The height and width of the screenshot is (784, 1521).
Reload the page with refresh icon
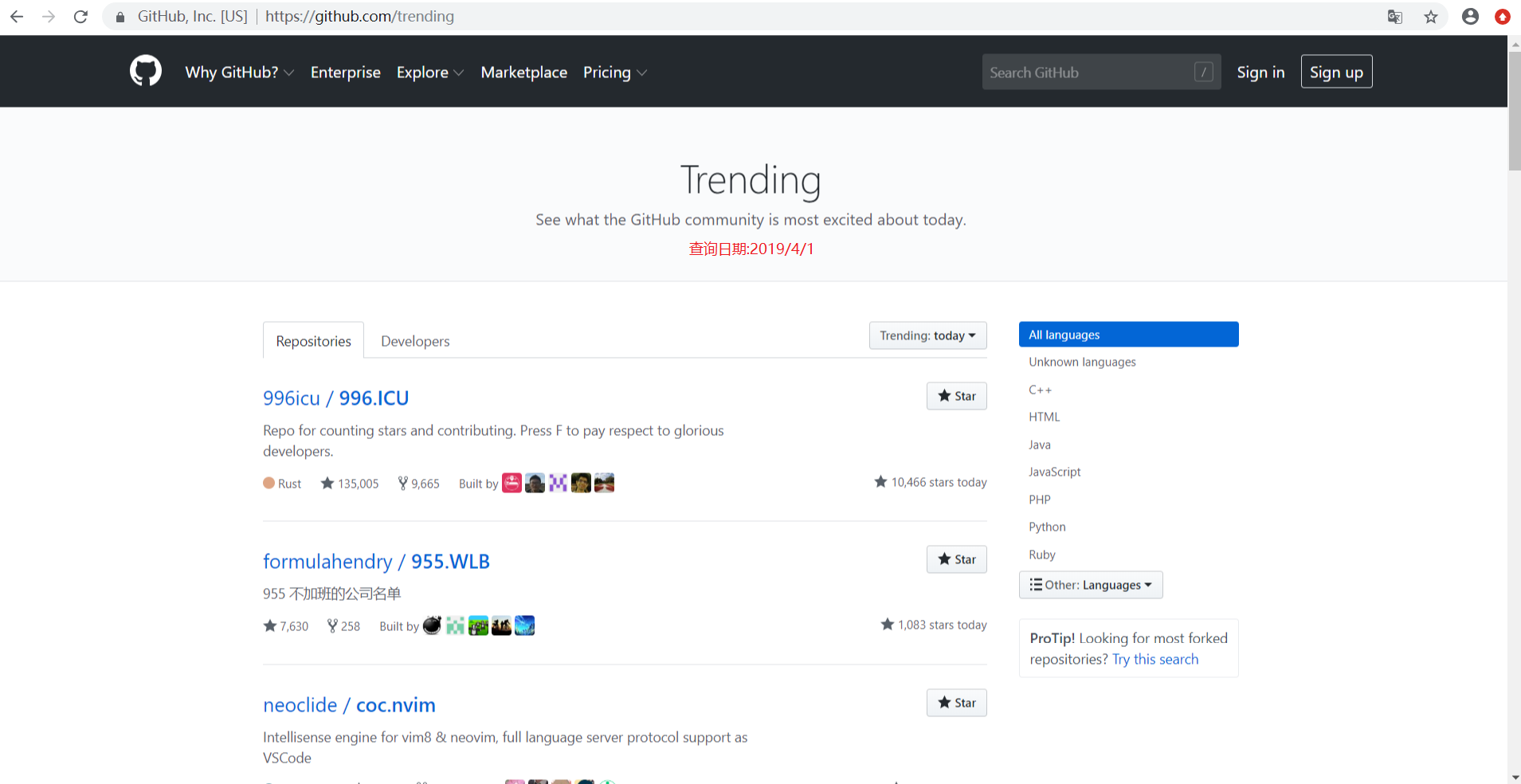[x=80, y=16]
